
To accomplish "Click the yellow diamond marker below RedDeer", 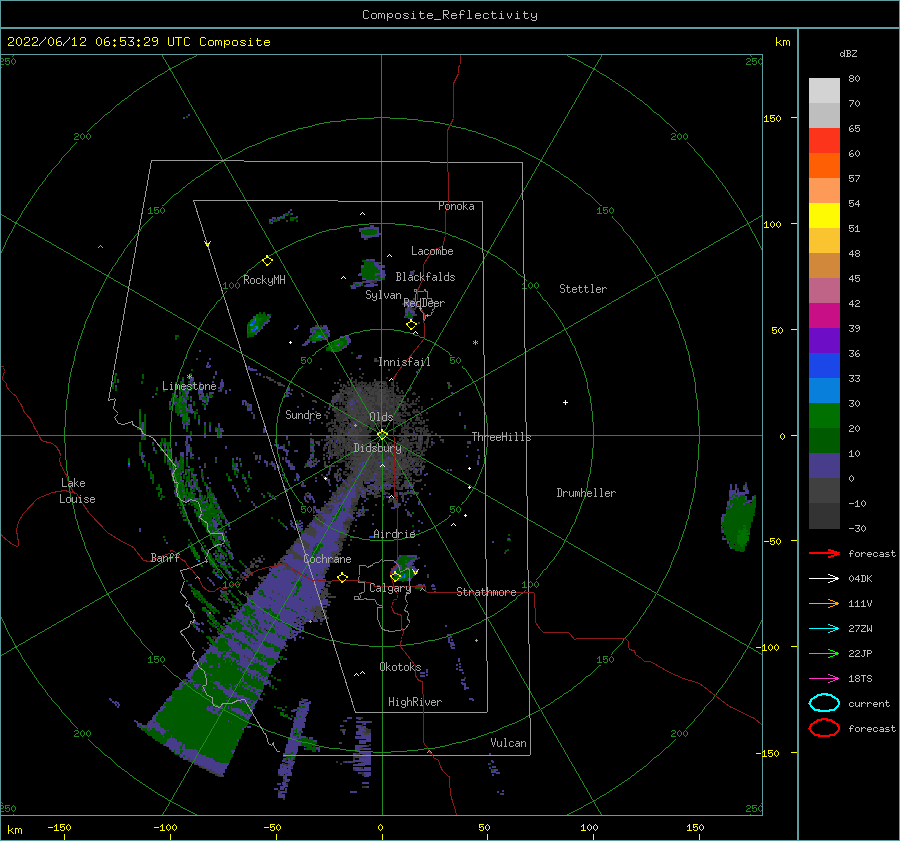I will coord(411,325).
